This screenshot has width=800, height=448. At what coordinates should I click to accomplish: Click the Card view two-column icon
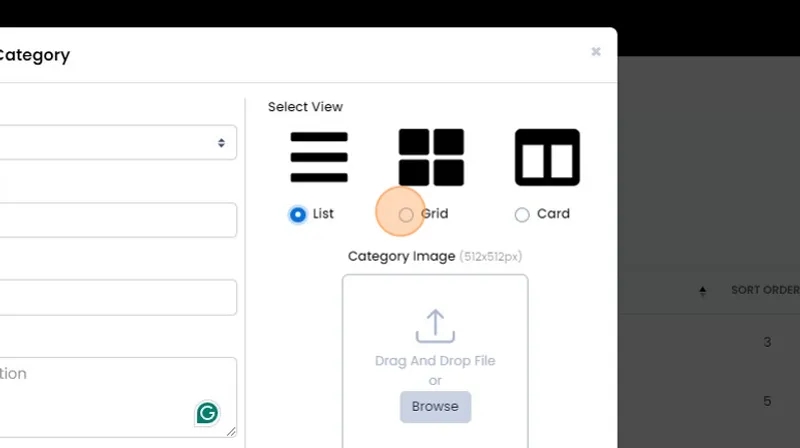(547, 157)
